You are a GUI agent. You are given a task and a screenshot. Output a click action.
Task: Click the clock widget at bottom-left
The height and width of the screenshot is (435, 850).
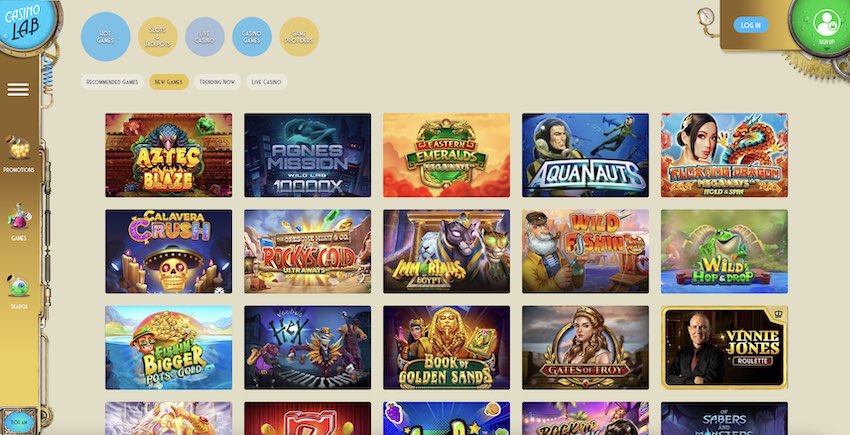[18, 421]
